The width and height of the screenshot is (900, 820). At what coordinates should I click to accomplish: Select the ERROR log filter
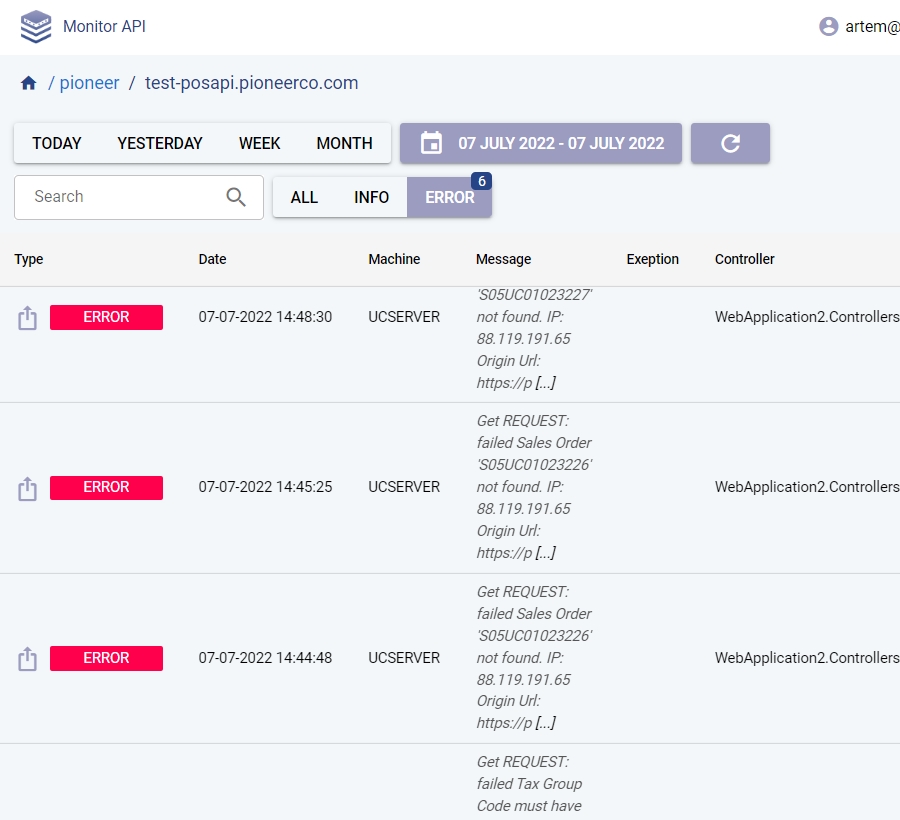point(449,198)
